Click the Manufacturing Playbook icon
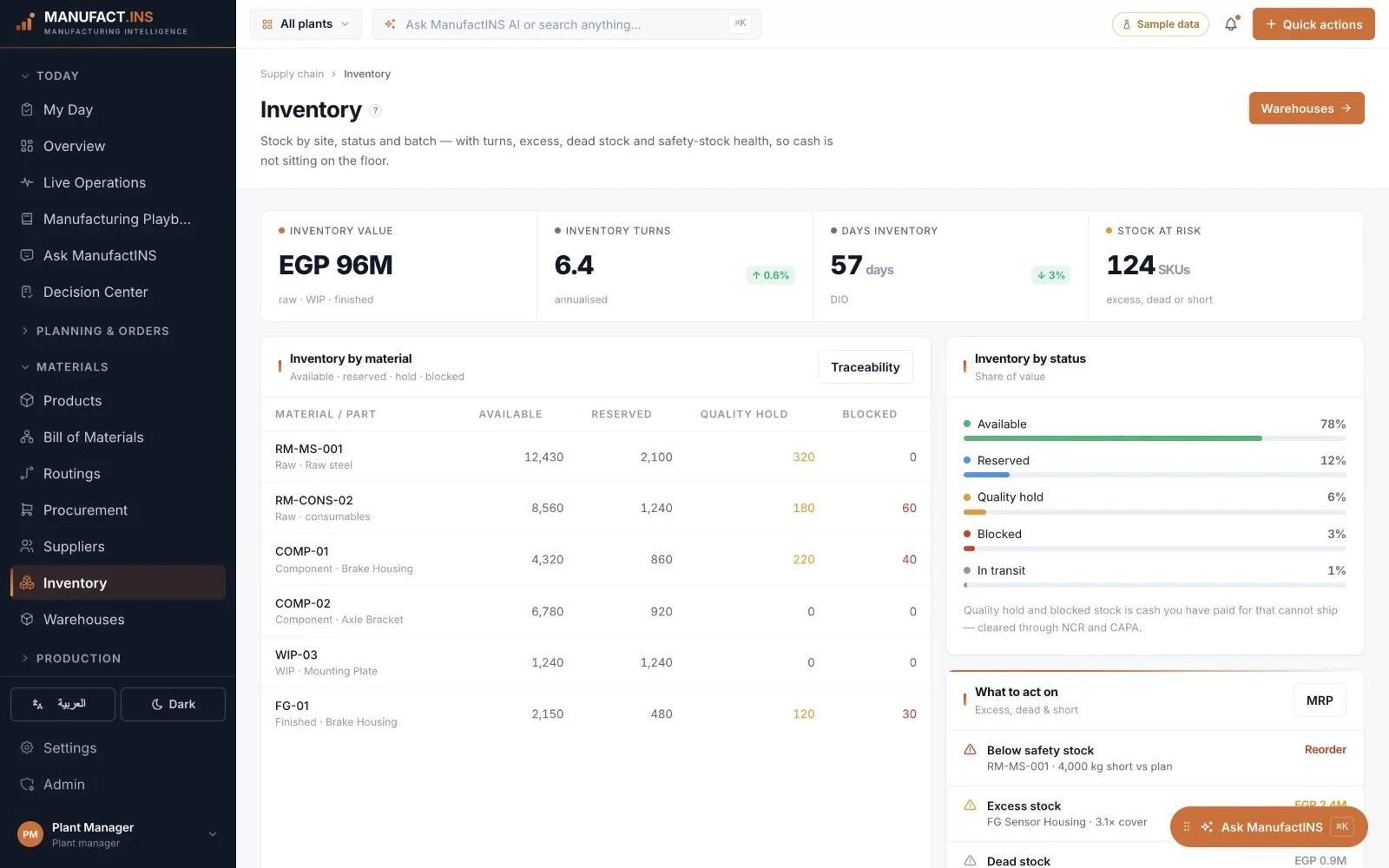Screen dimensions: 1389x868 pyautogui.click(x=27, y=219)
